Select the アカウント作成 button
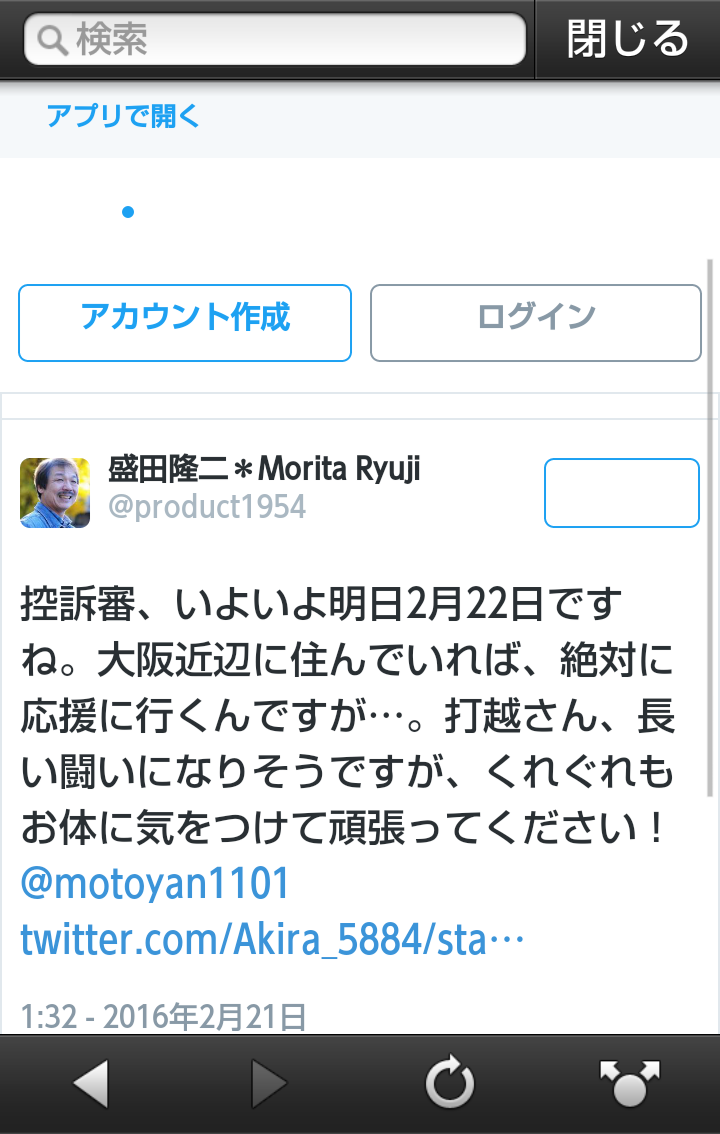This screenshot has width=720, height=1134. pos(185,323)
